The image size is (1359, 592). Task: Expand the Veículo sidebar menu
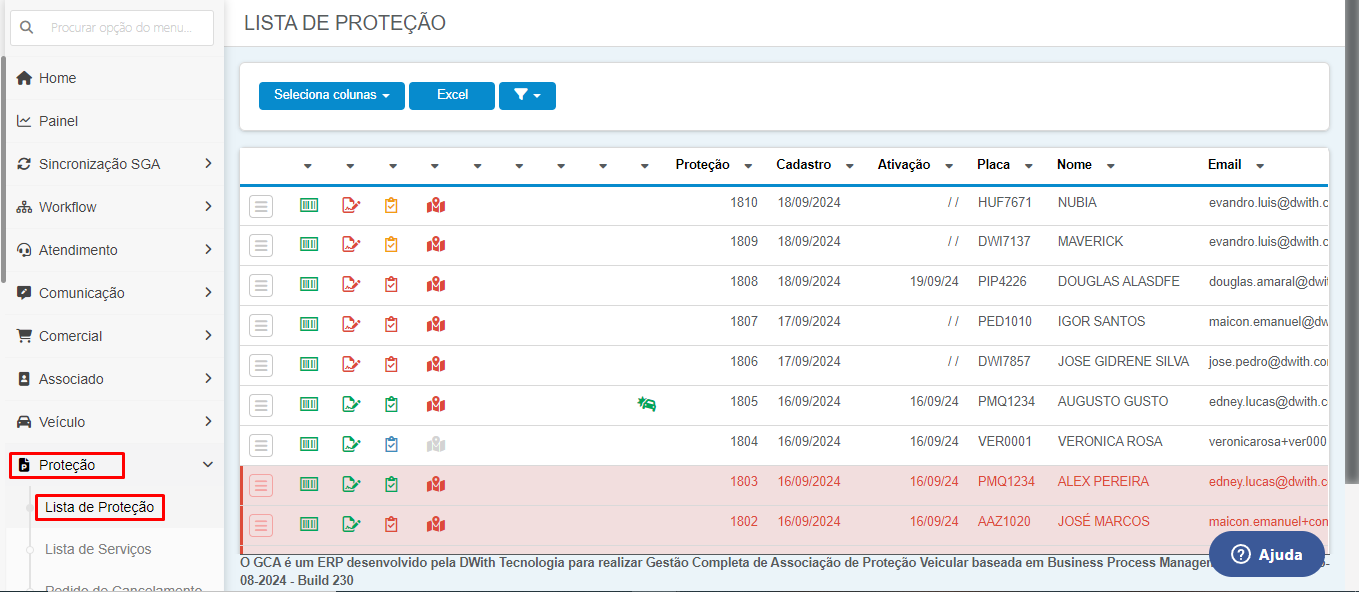(x=115, y=422)
